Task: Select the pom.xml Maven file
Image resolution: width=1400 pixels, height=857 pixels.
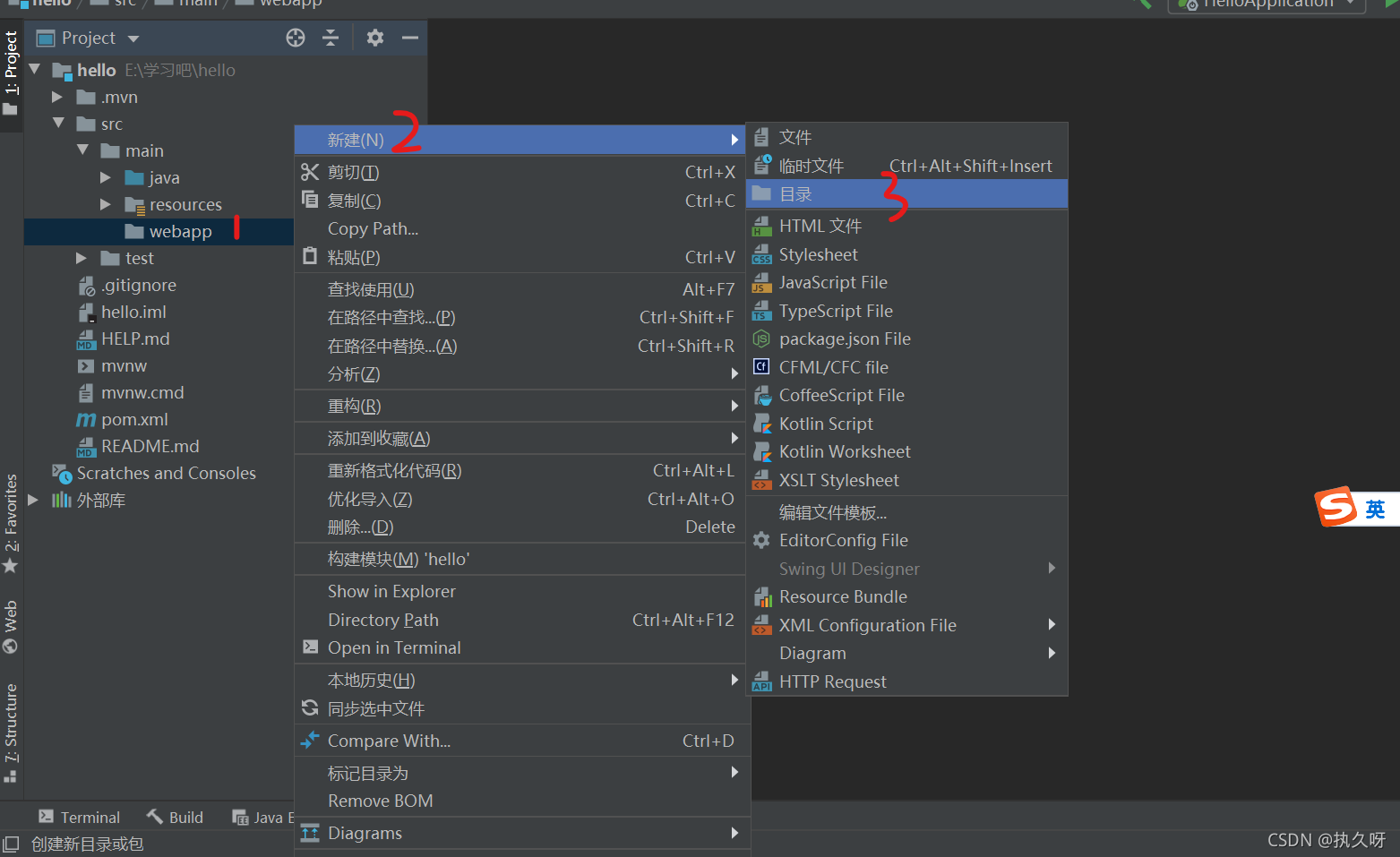Action: [134, 419]
